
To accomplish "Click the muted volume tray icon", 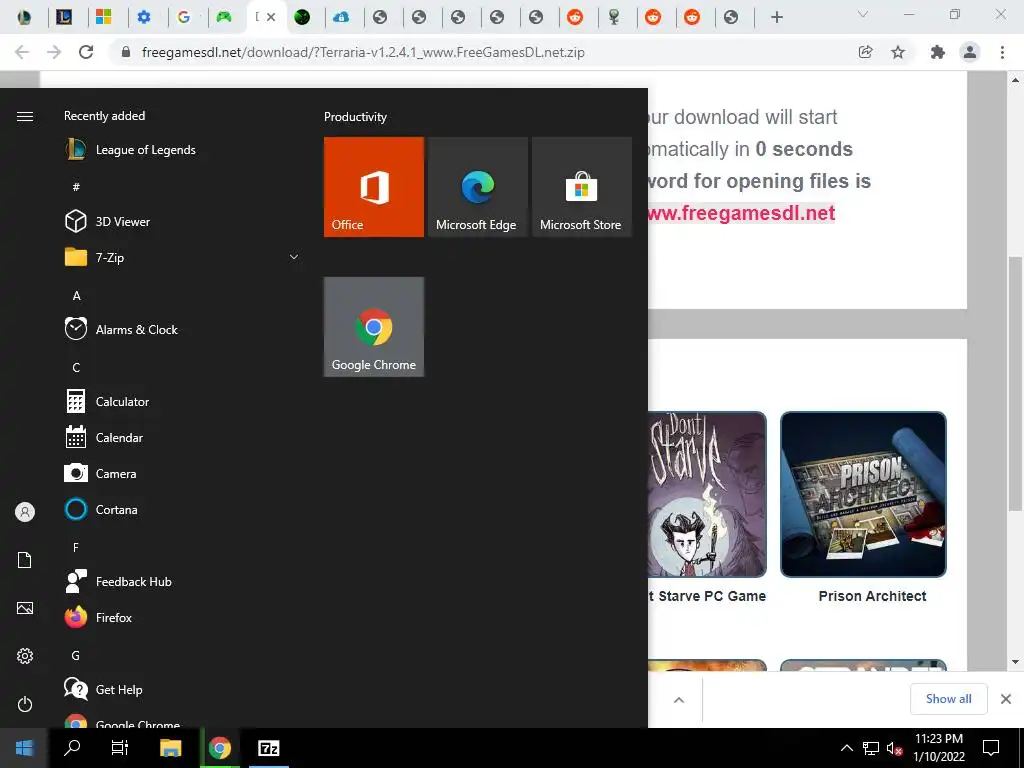I will pos(895,748).
